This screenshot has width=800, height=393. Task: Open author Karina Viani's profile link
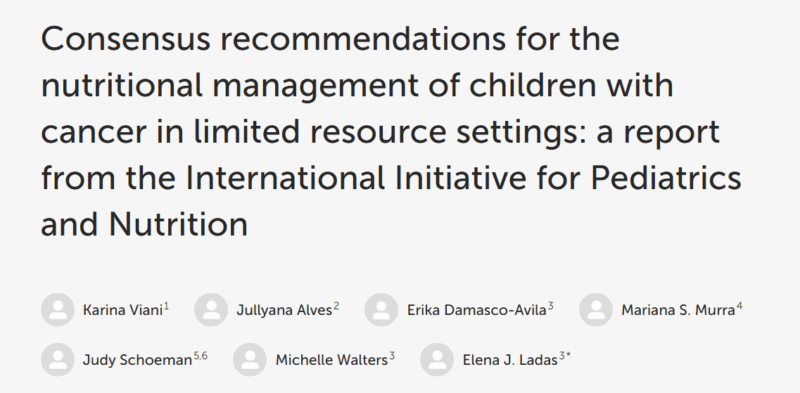(x=122, y=310)
